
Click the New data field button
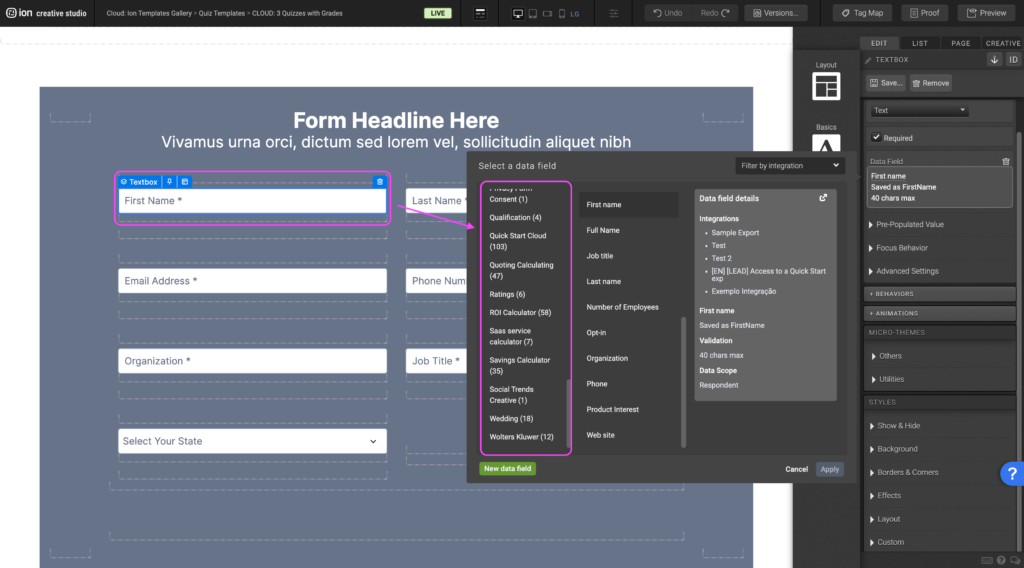(507, 468)
